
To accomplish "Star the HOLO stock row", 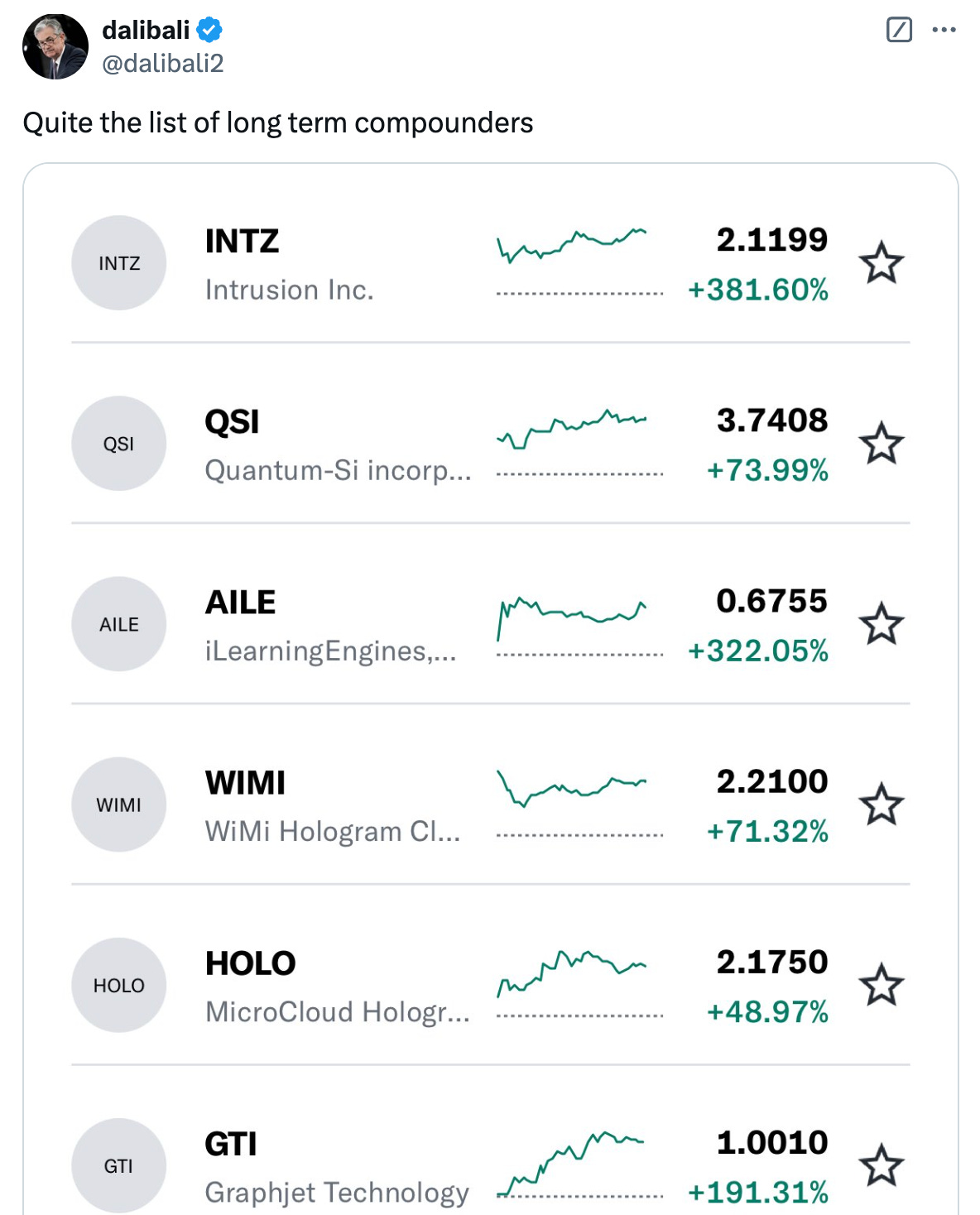I will pyautogui.click(x=882, y=985).
